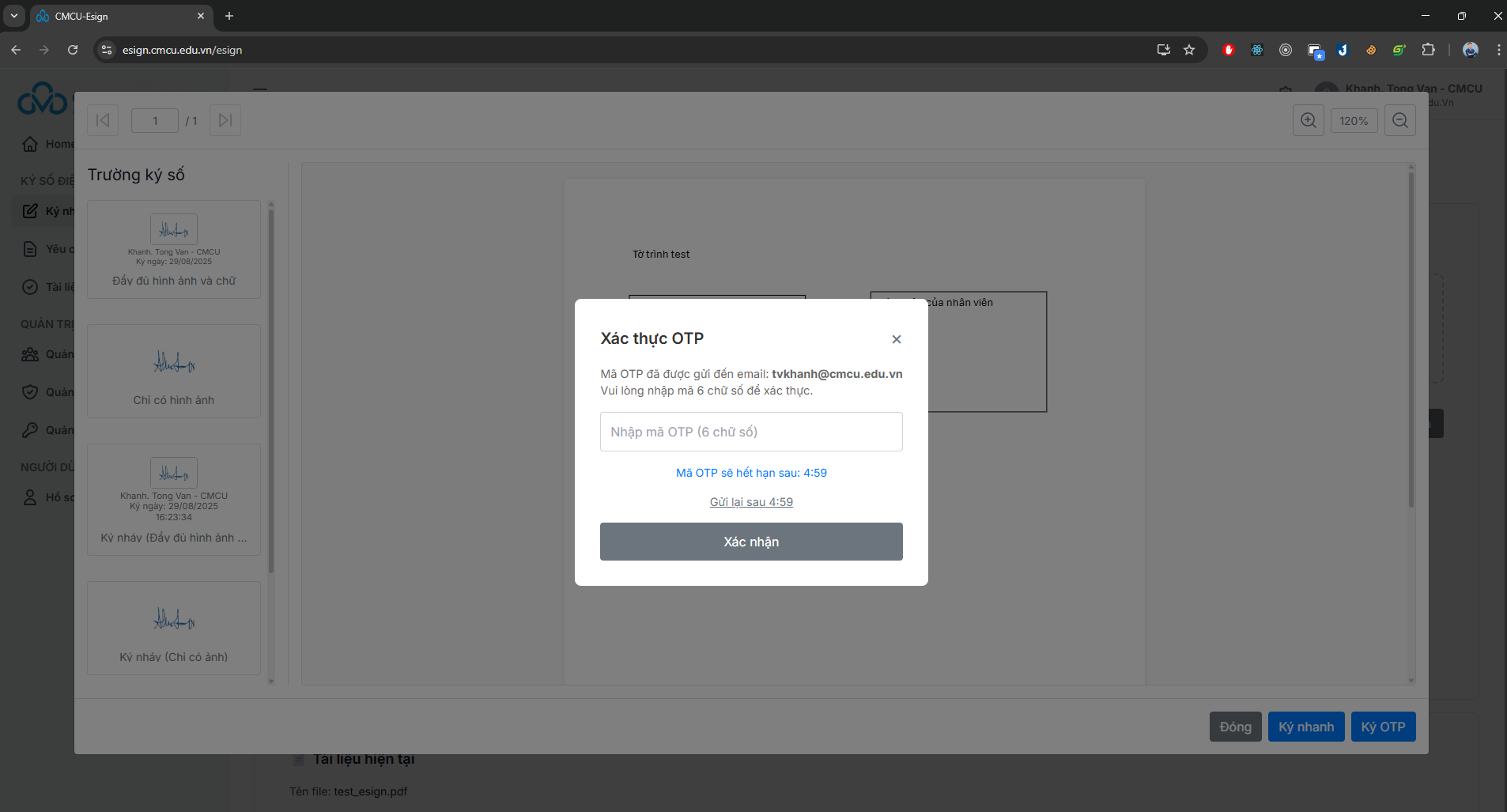The height and width of the screenshot is (812, 1507).
Task: Click the Gửi lại resend OTP link
Action: tap(750, 502)
